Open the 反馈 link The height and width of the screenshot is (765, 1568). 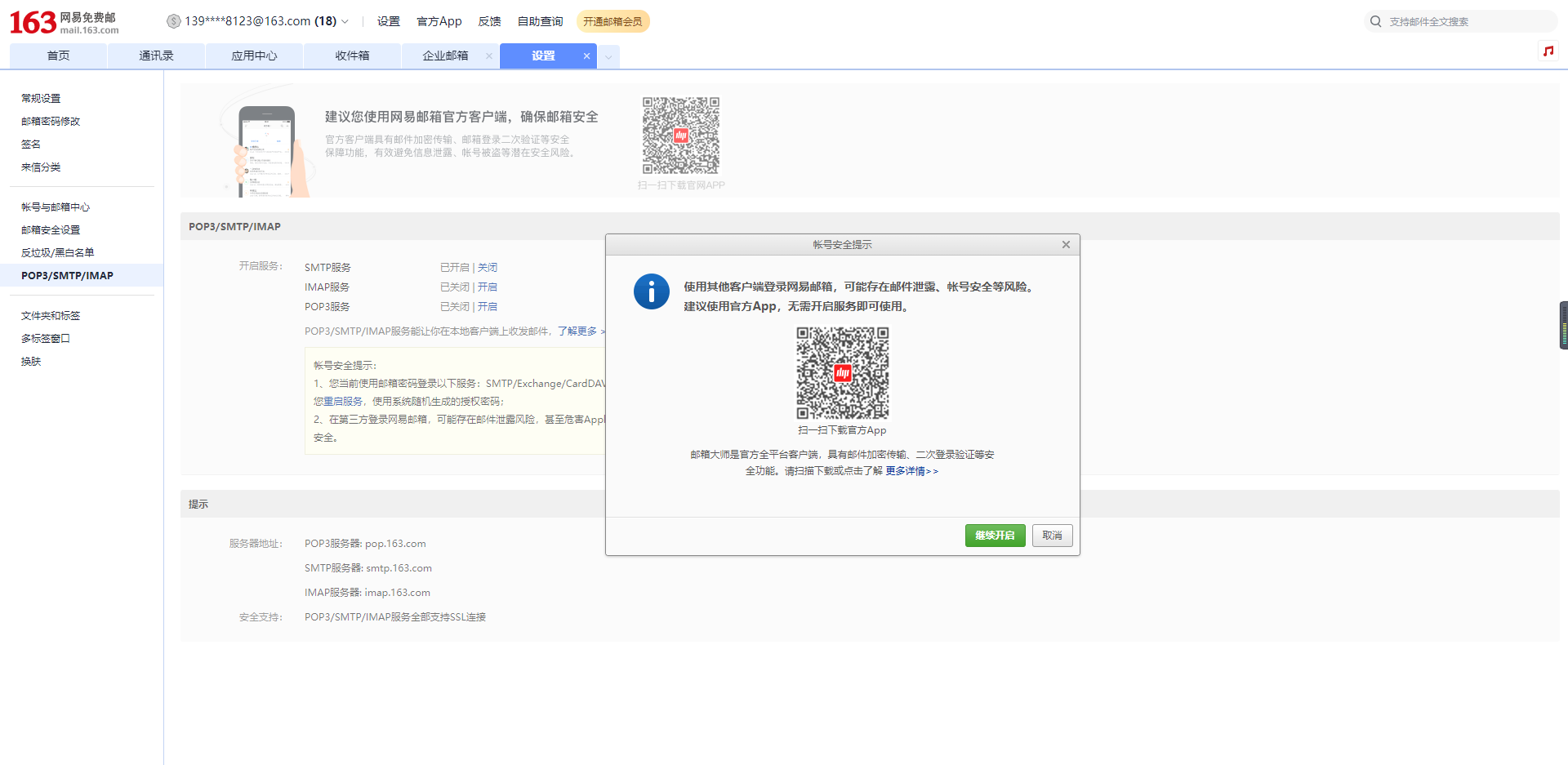490,21
